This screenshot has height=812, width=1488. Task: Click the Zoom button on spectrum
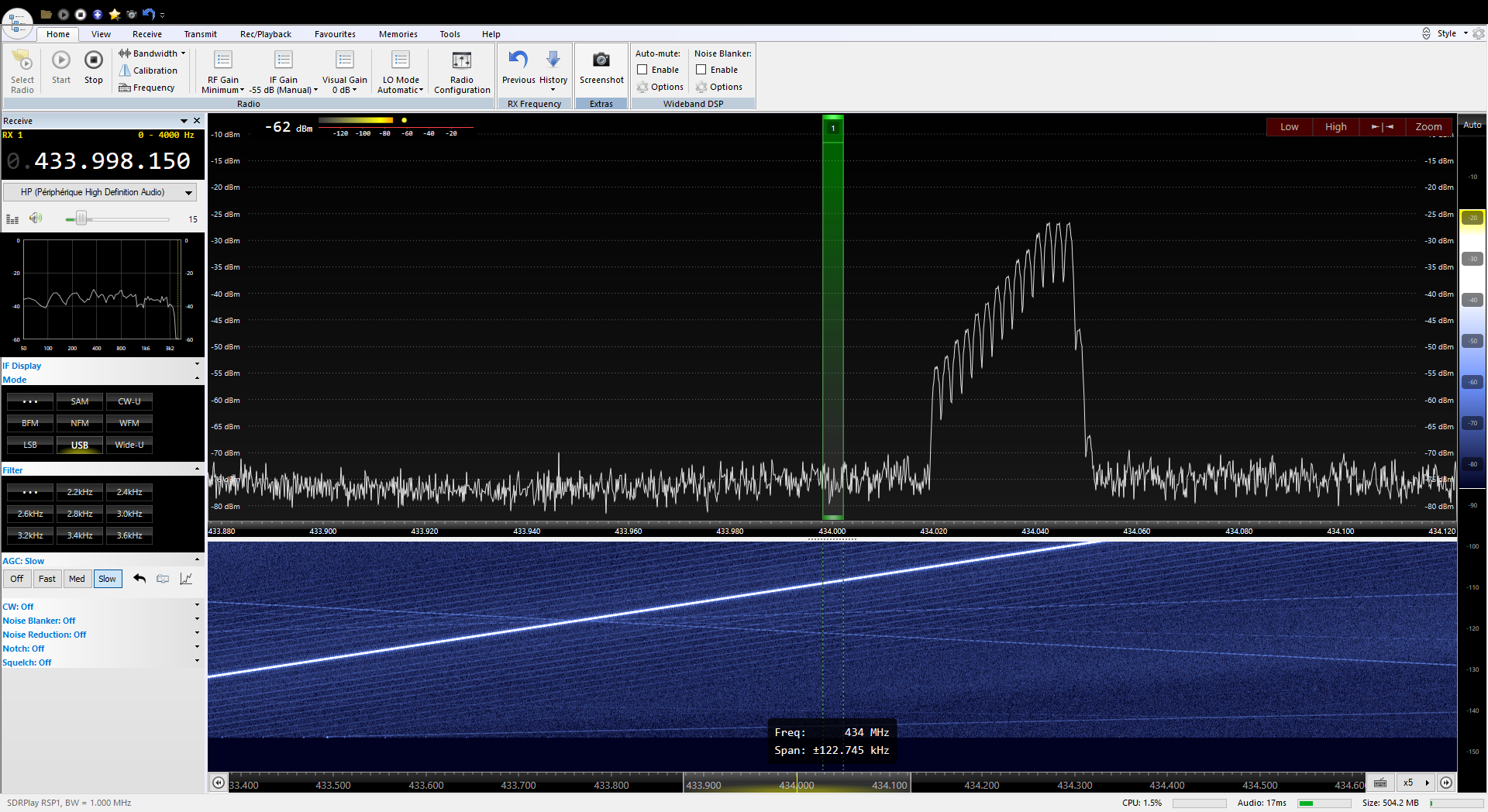pos(1428,127)
